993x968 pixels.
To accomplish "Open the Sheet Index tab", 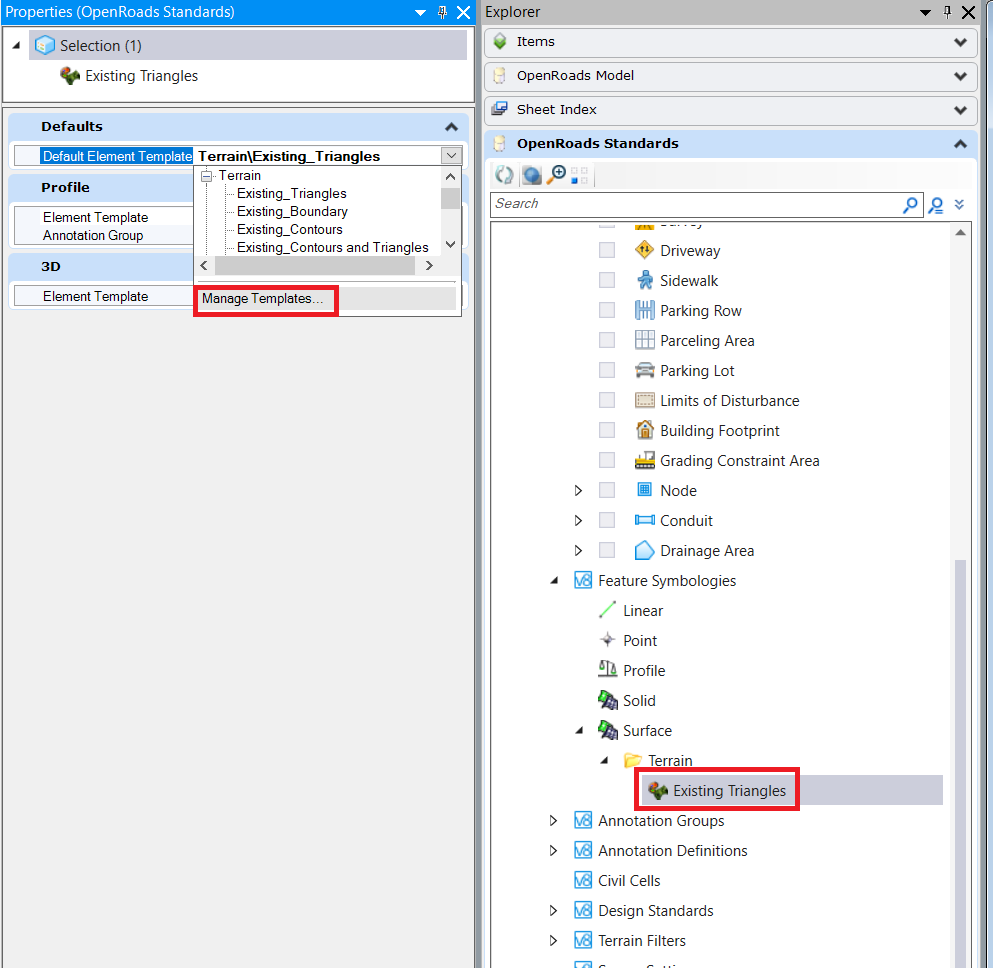I will tap(731, 110).
